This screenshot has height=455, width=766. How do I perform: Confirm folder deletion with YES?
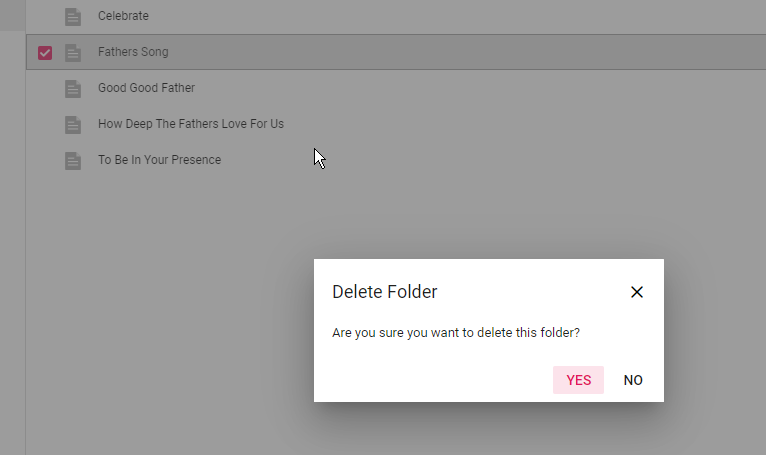pos(578,380)
